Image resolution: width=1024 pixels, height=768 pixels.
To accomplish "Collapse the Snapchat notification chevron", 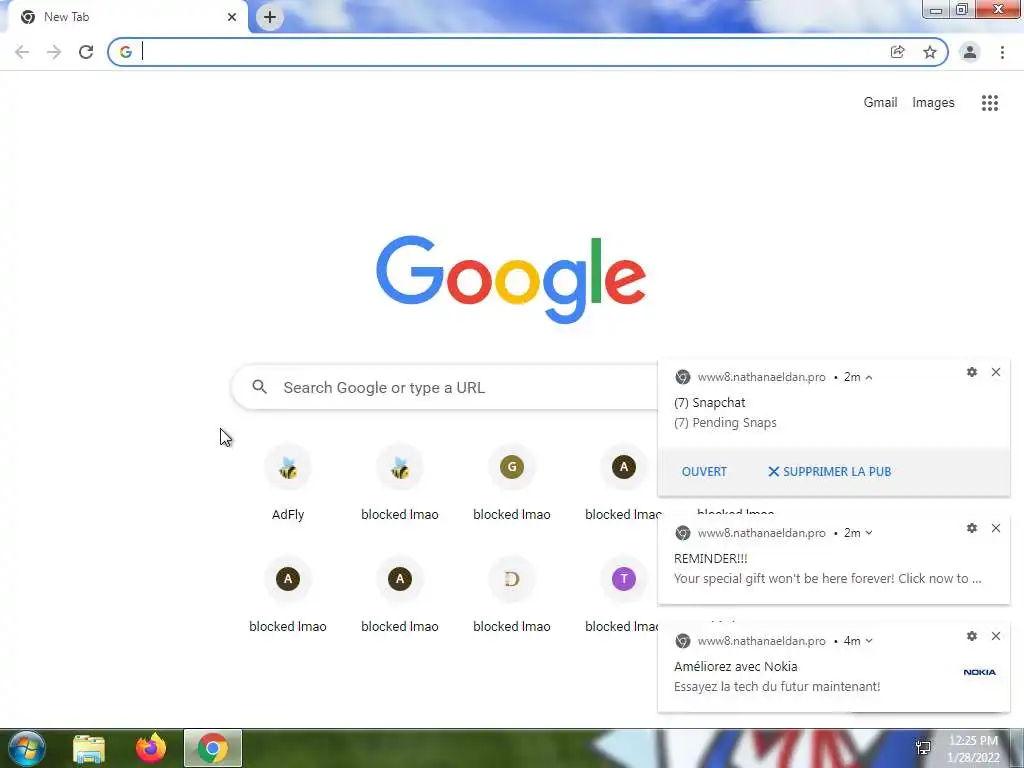I will tap(869, 377).
